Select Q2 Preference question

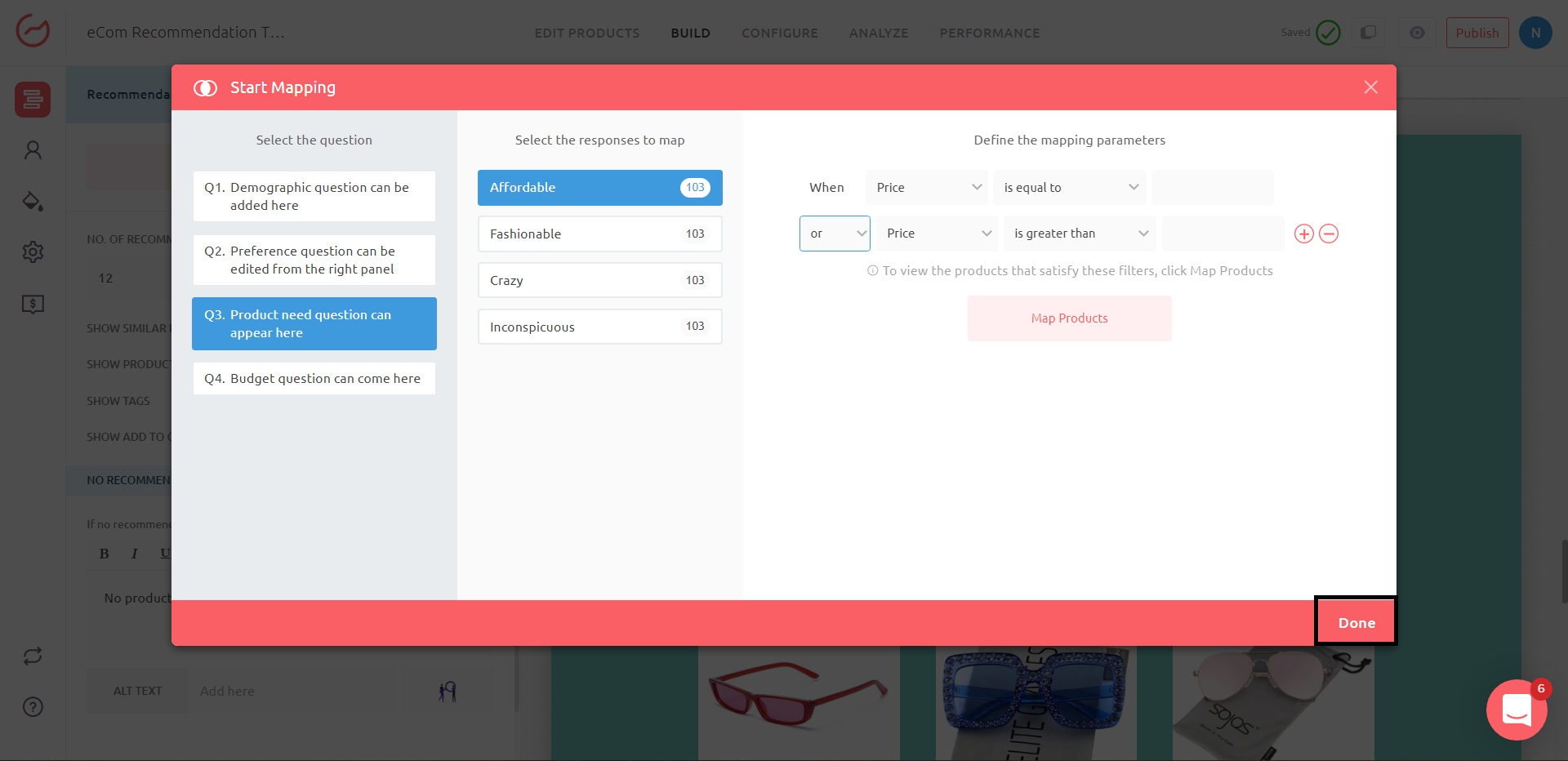(314, 260)
